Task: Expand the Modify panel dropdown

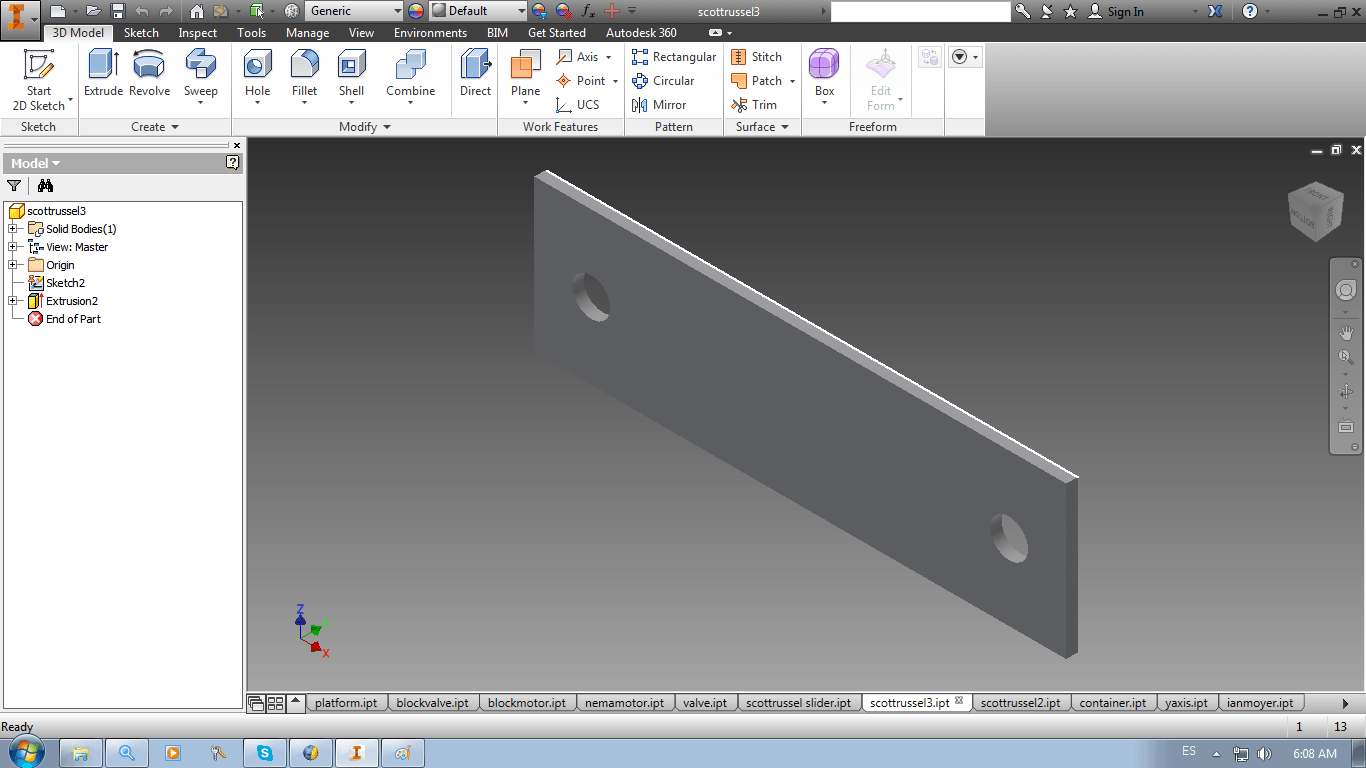Action: 365,127
